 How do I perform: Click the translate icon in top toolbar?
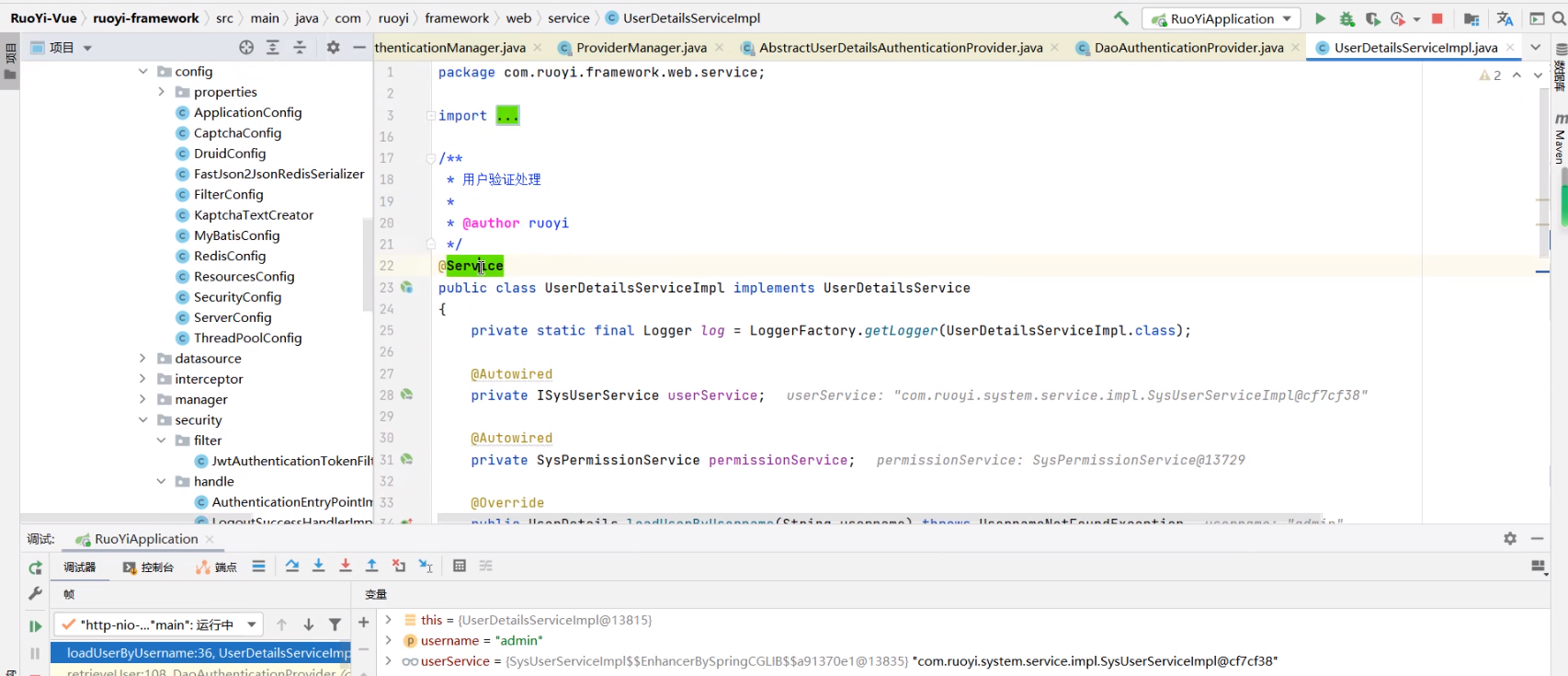(1505, 18)
